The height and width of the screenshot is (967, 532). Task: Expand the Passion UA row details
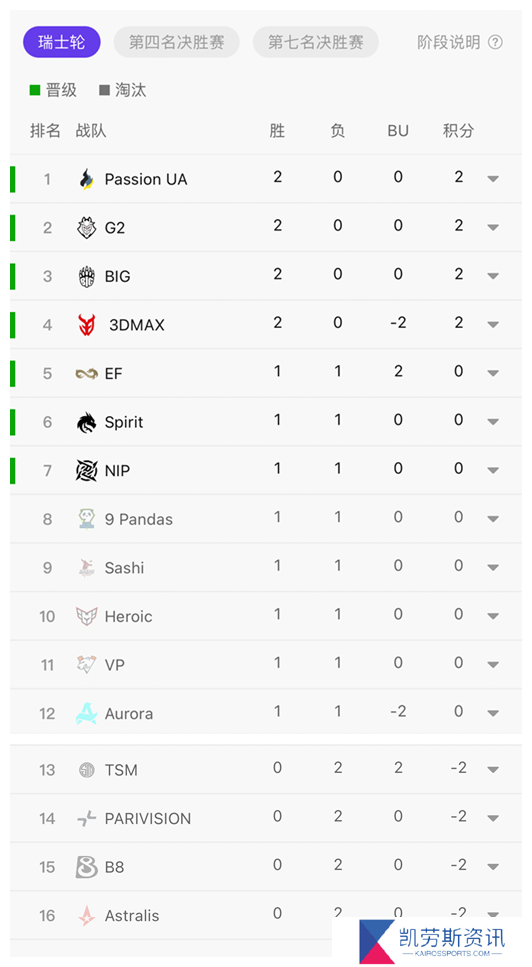(x=493, y=179)
